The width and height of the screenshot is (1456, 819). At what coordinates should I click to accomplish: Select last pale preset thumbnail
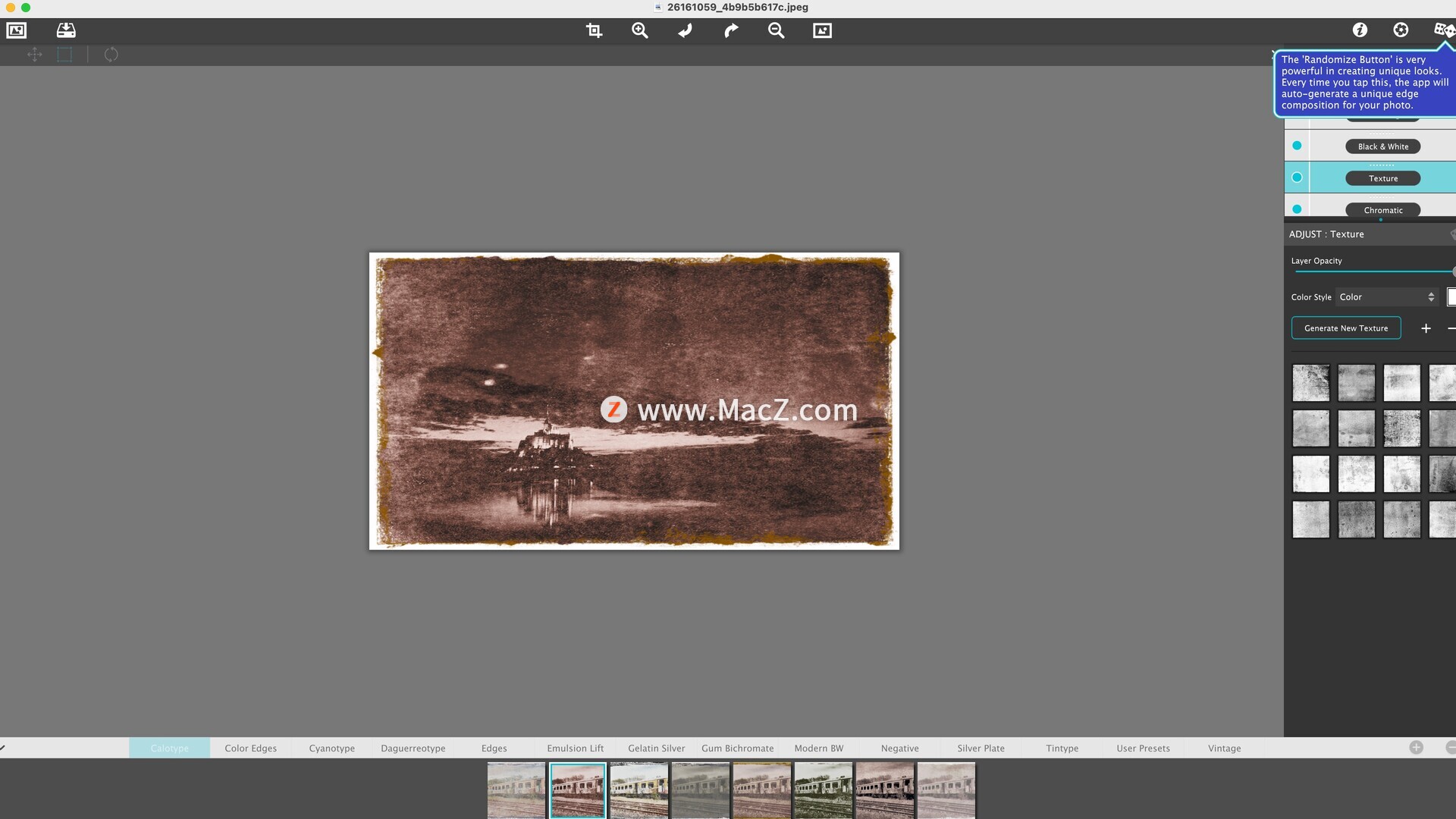click(x=946, y=790)
